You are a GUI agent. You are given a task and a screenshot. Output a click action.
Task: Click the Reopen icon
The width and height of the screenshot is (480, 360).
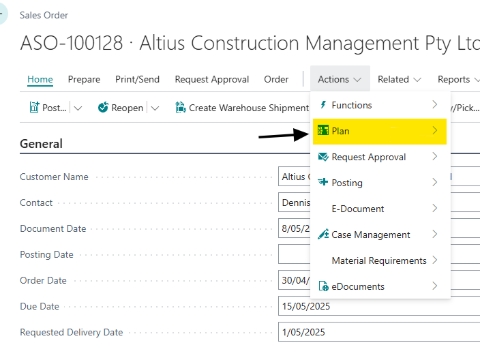(103, 107)
